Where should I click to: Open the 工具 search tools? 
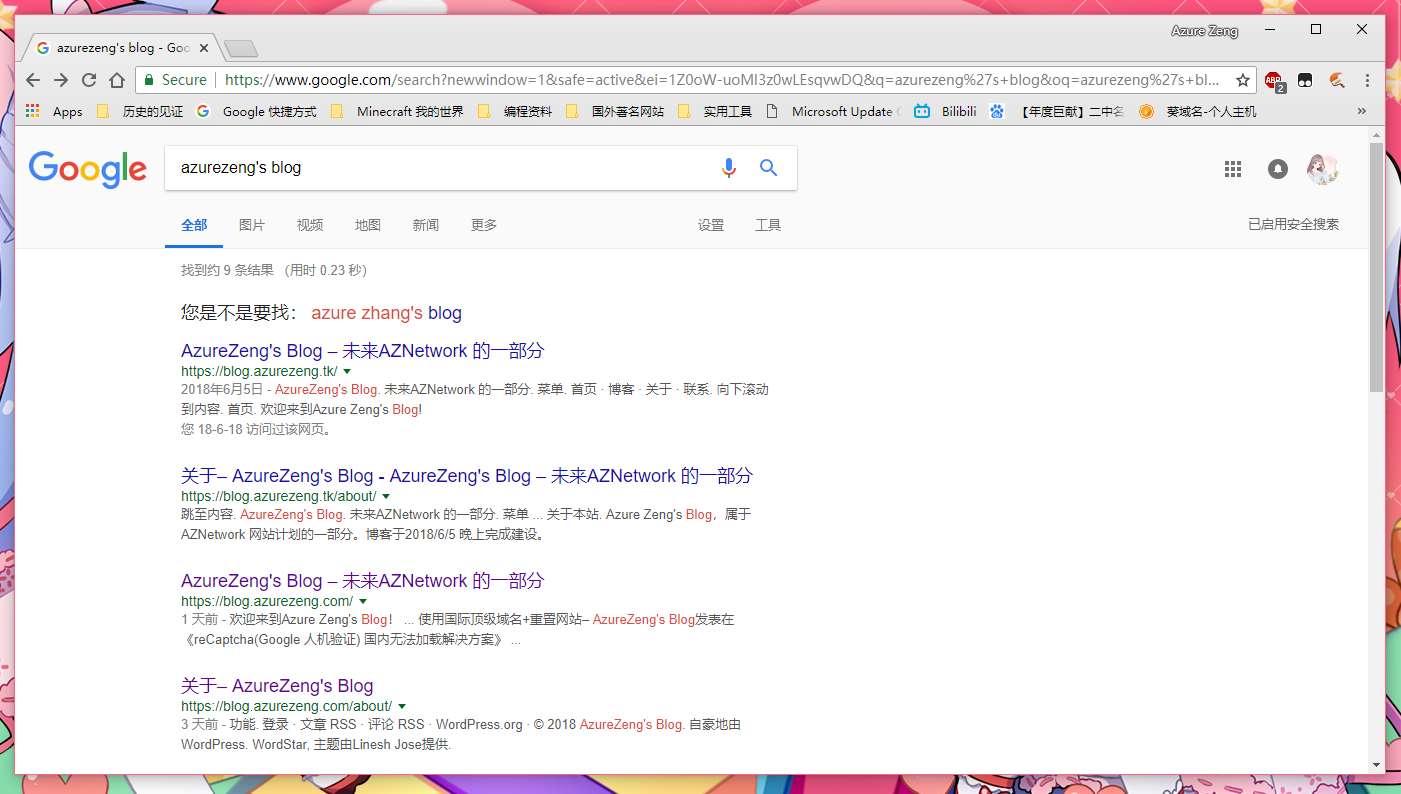pyautogui.click(x=768, y=225)
